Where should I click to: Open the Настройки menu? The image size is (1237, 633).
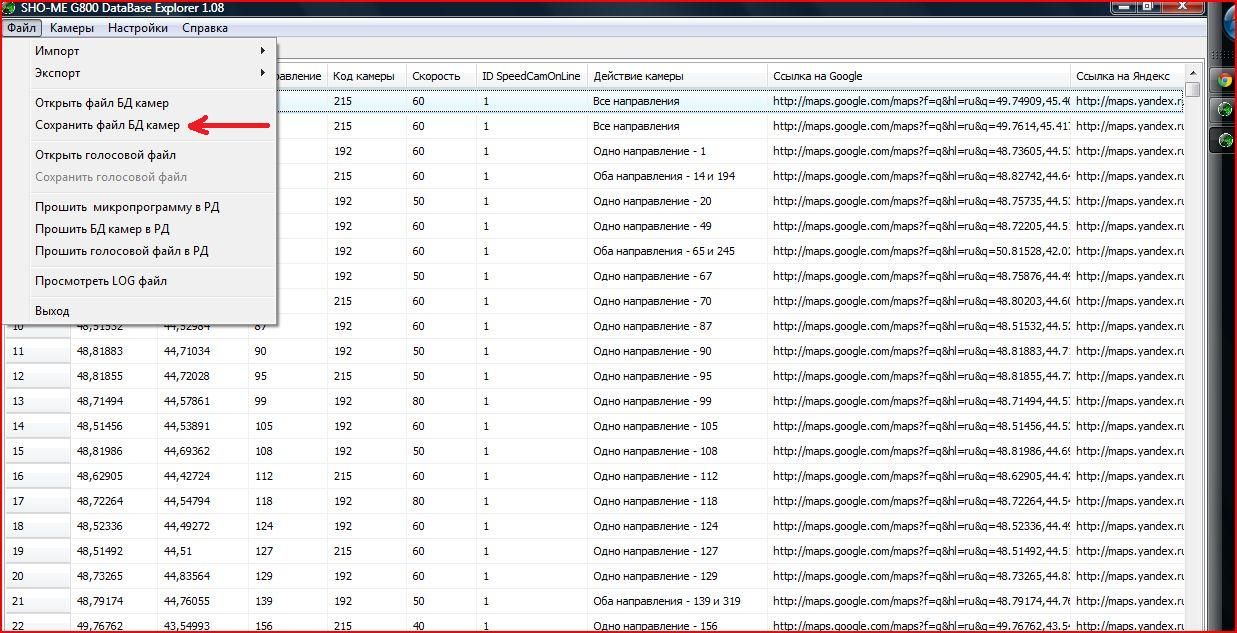coord(138,28)
